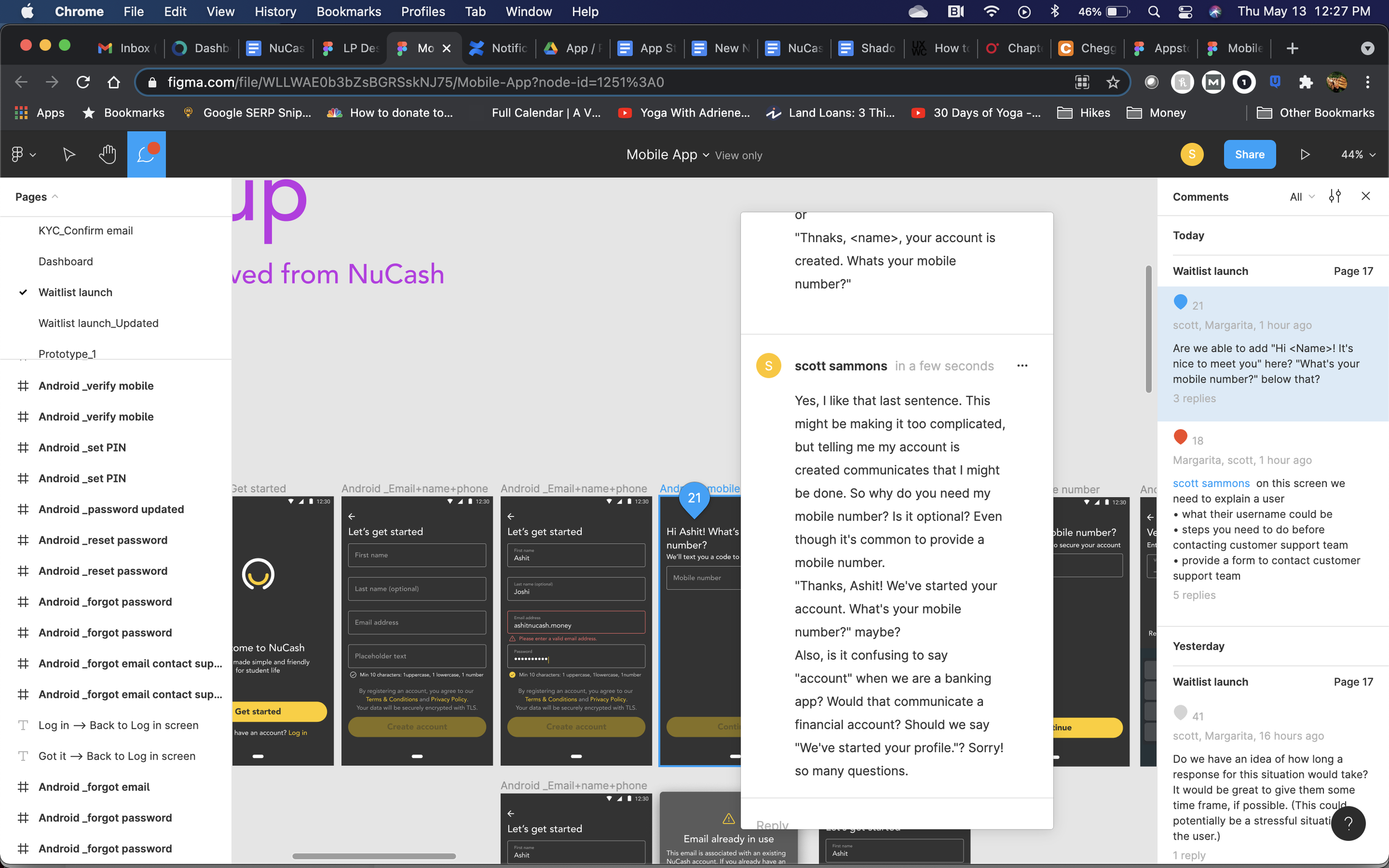This screenshot has width=1389, height=868.
Task: Open the Chrome Bookmarks menu
Action: [x=348, y=12]
